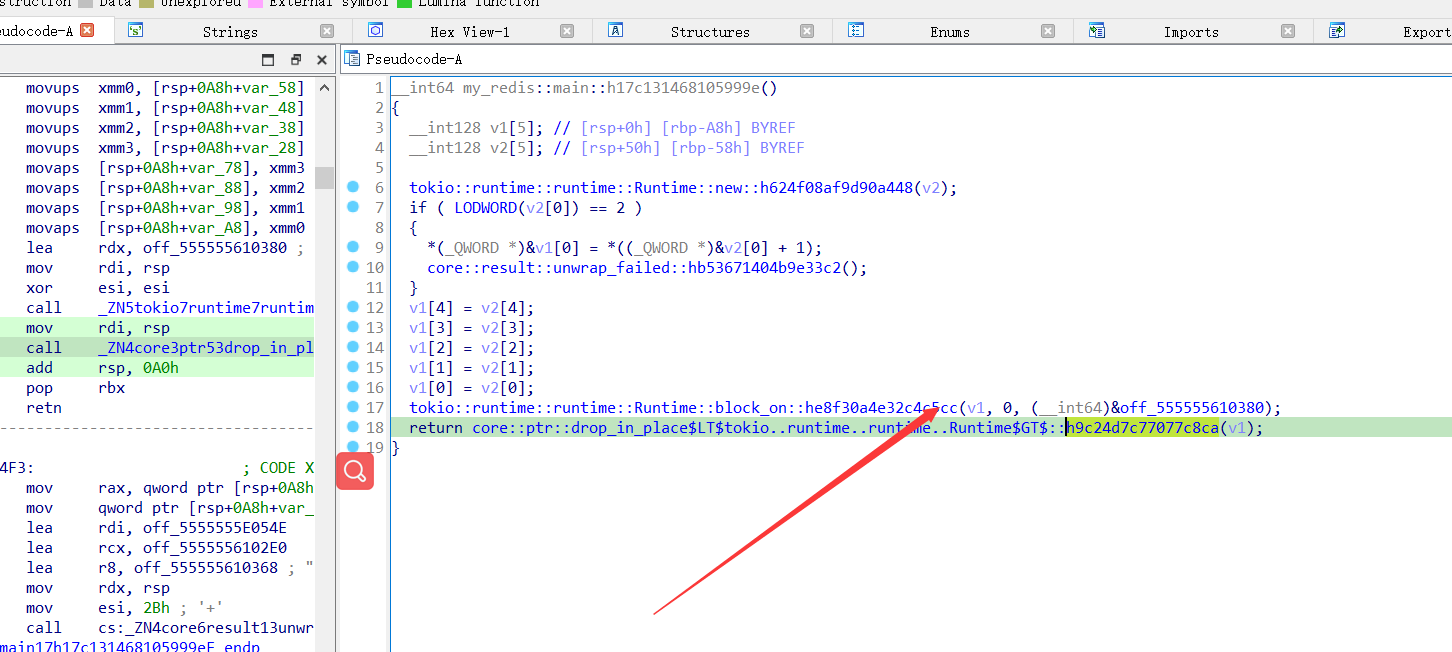Close the Hex View-1 tab
The width and height of the screenshot is (1452, 652).
click(567, 31)
